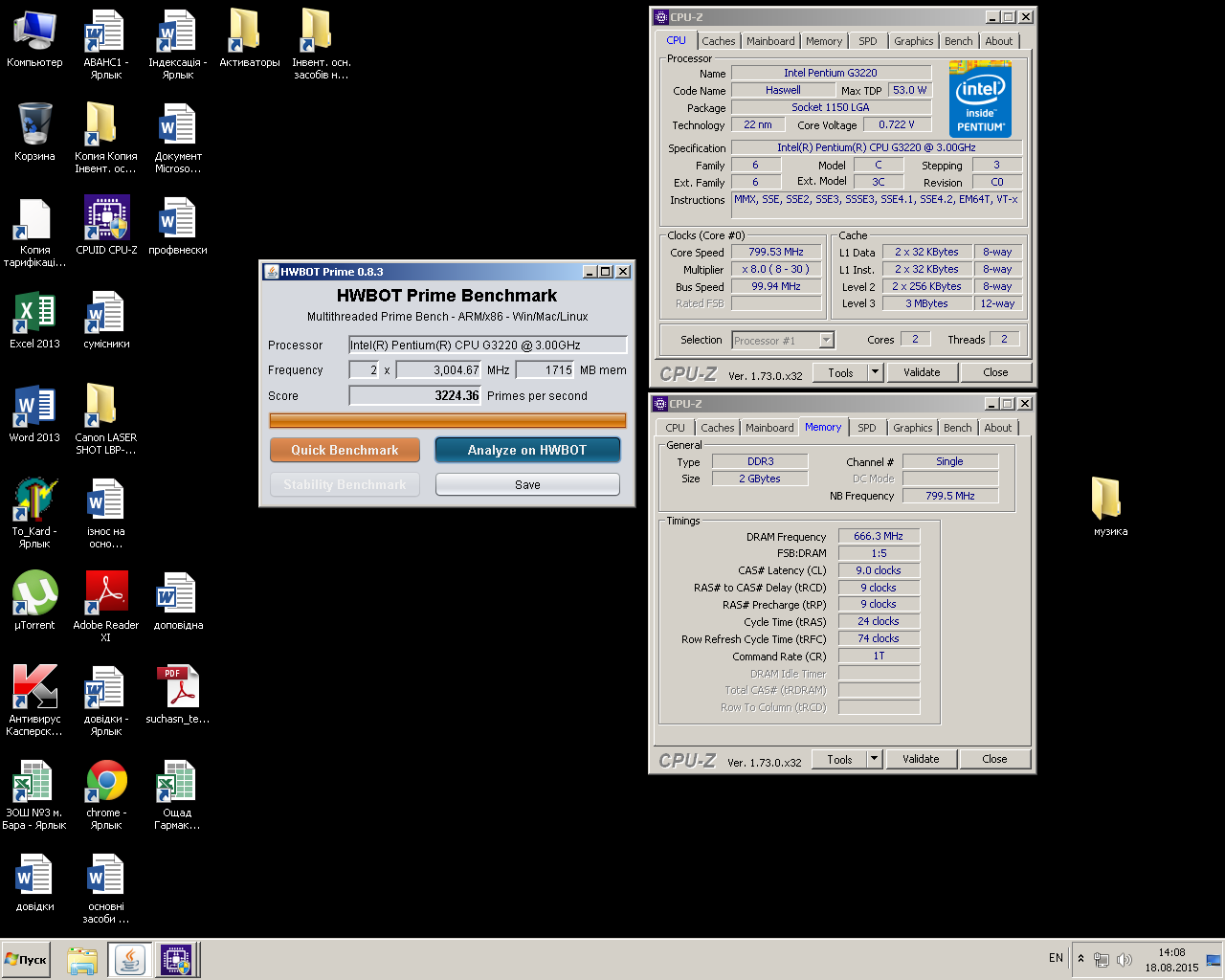The width and height of the screenshot is (1225, 980).
Task: Open Bench tab in upper CPU-Z window
Action: [959, 41]
